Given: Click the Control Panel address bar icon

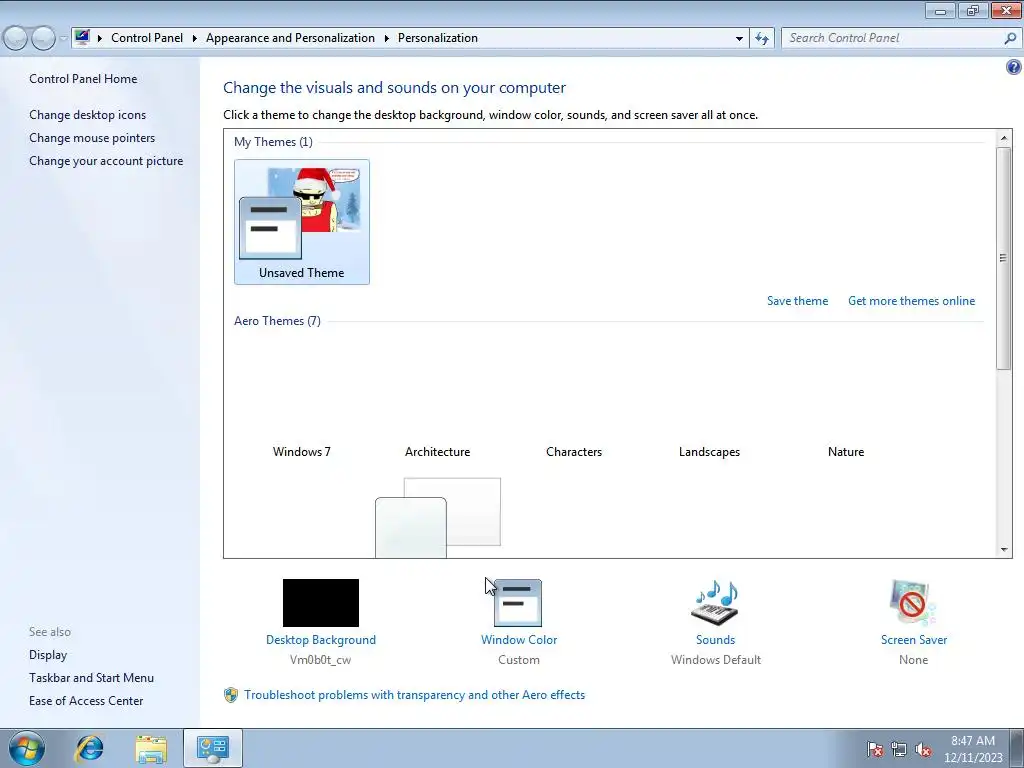Looking at the screenshot, I should coord(82,37).
